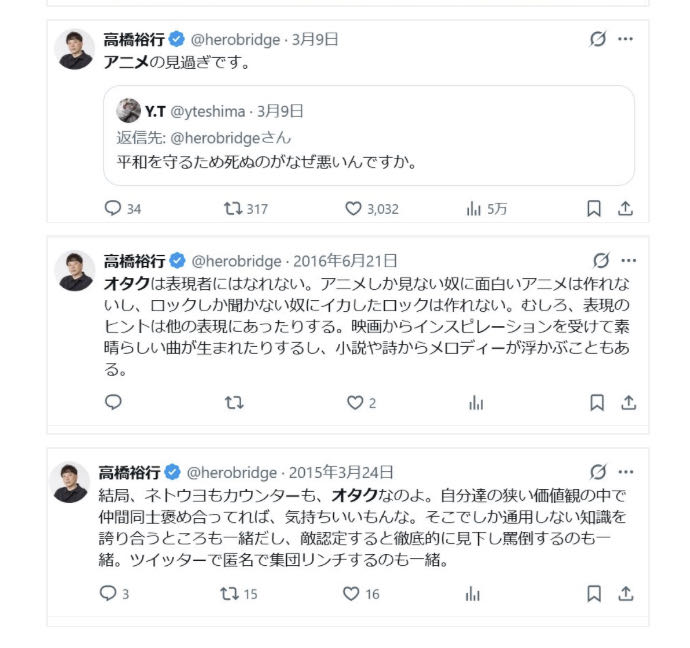View analytics of the 5万 views tweet
690x648 pixels.
point(475,208)
